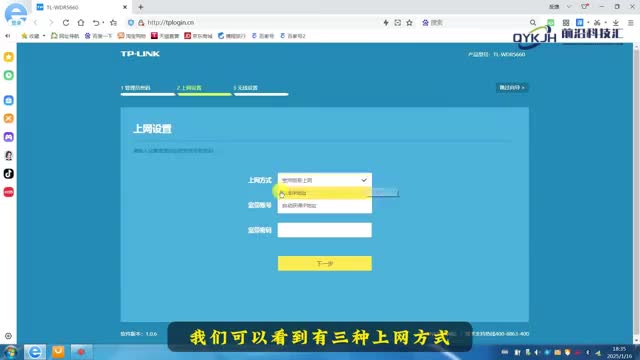This screenshot has width=640, height=360.
Task: Open the 百度一下 bookmark
Action: click(x=98, y=36)
